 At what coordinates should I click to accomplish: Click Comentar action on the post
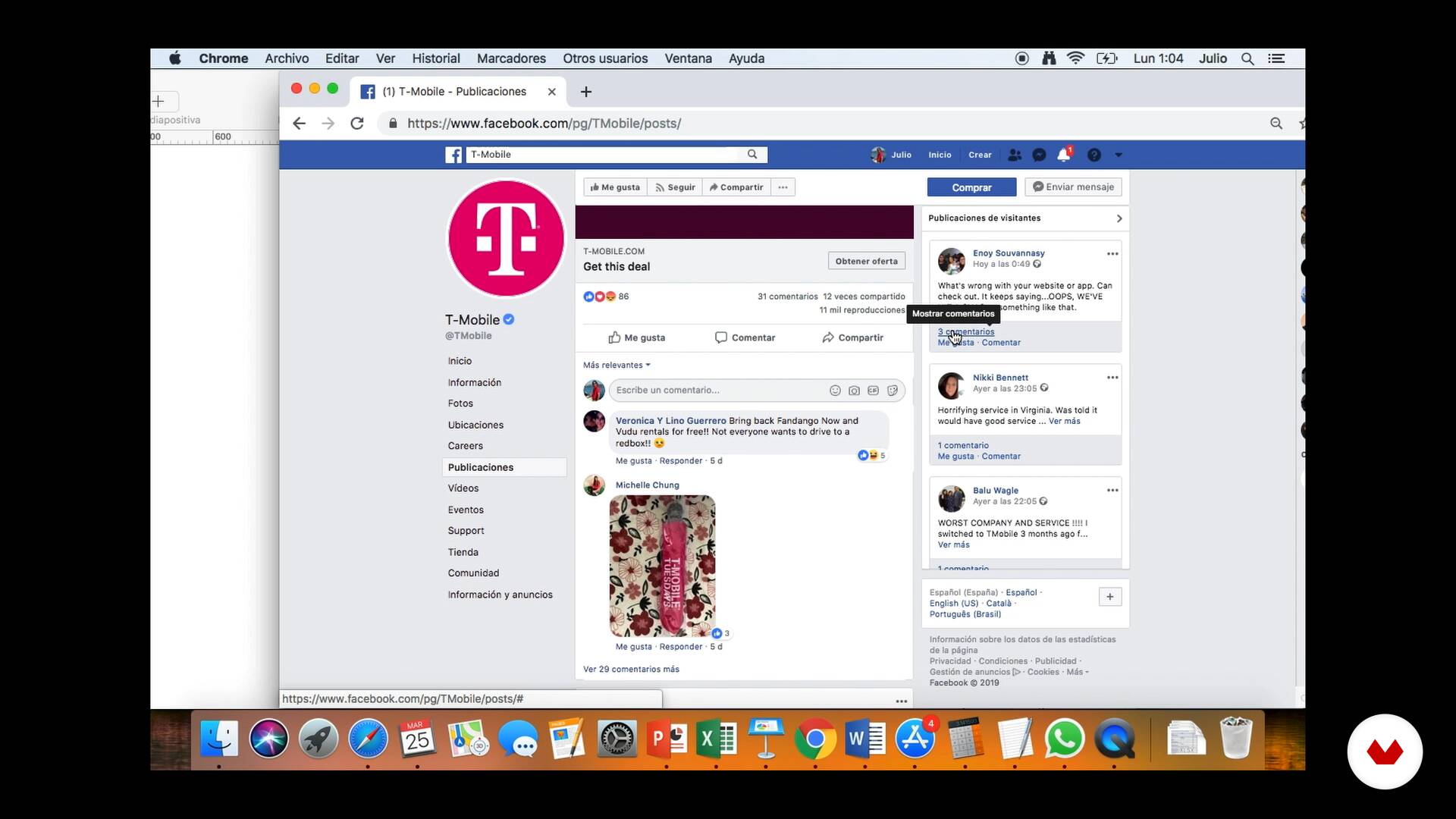745,337
